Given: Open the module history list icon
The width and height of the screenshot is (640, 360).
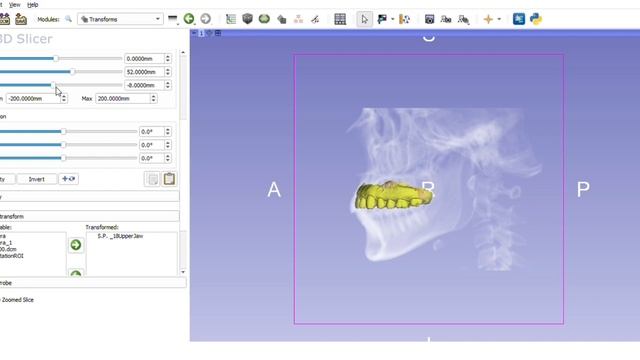Looking at the screenshot, I should tap(173, 19).
